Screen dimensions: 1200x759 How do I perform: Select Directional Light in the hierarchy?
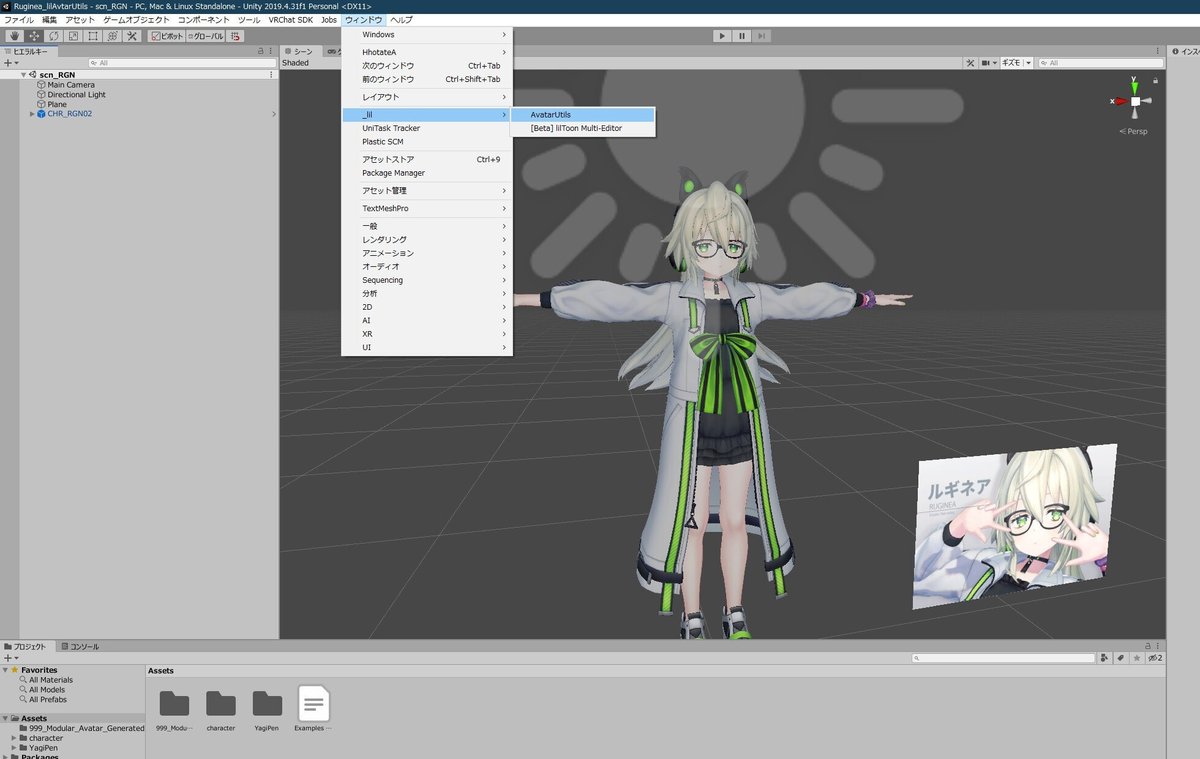(x=76, y=95)
